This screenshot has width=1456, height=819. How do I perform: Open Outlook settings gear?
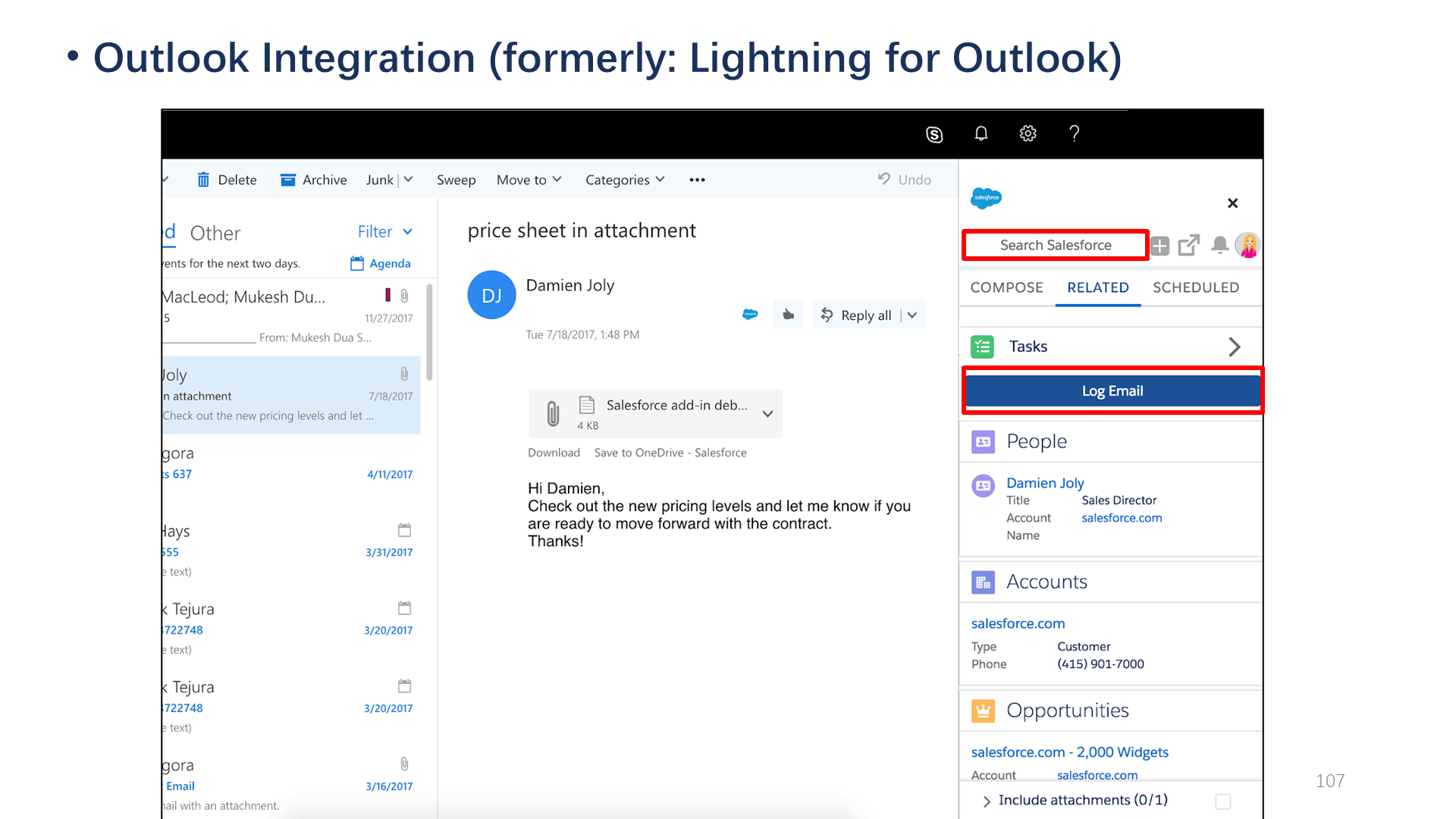(1028, 134)
